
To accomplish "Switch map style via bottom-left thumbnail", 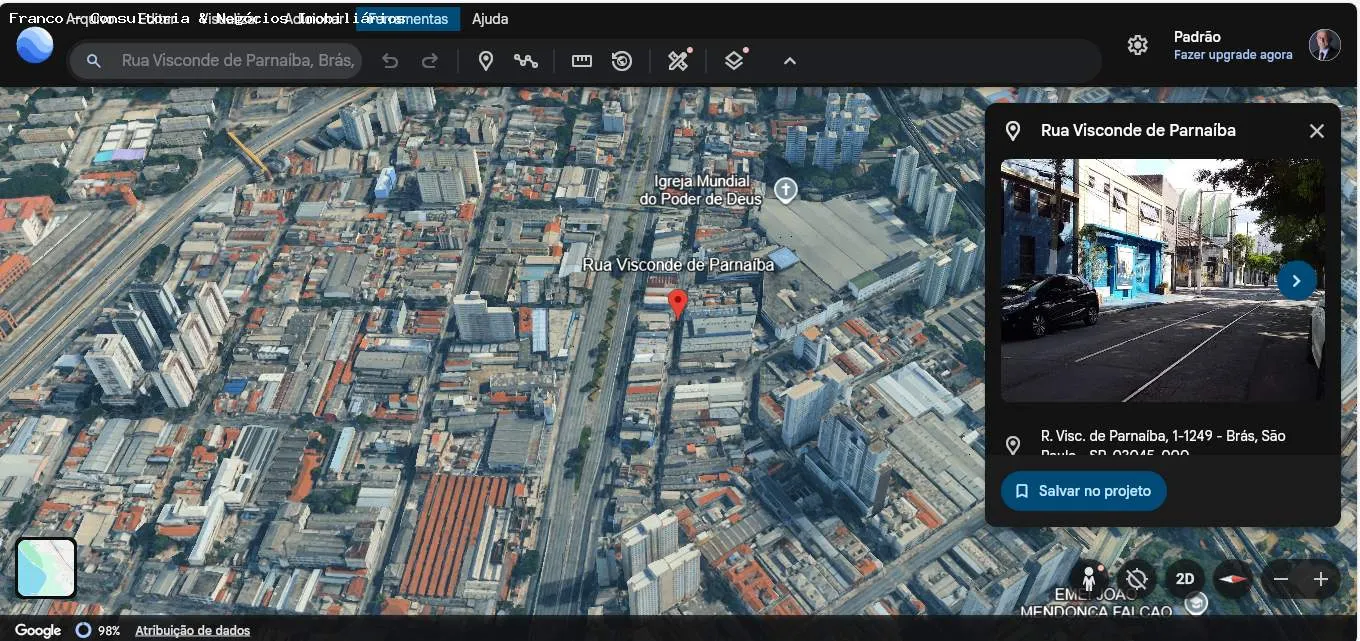I will click(46, 568).
